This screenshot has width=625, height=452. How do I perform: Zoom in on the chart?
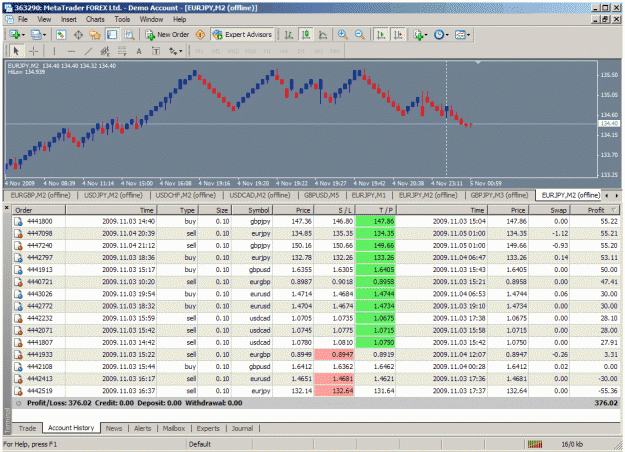pos(342,35)
